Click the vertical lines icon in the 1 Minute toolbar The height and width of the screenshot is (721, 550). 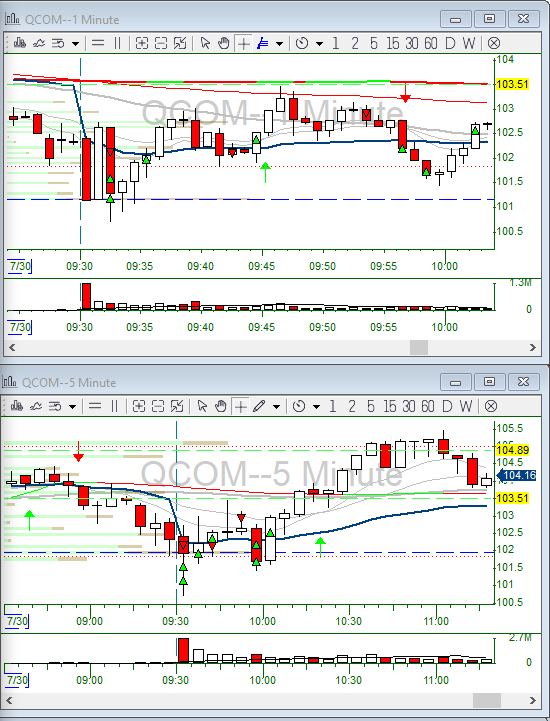point(117,43)
